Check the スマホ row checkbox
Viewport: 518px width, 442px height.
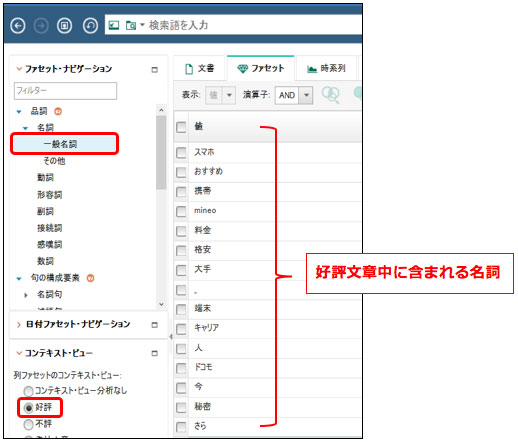click(181, 153)
